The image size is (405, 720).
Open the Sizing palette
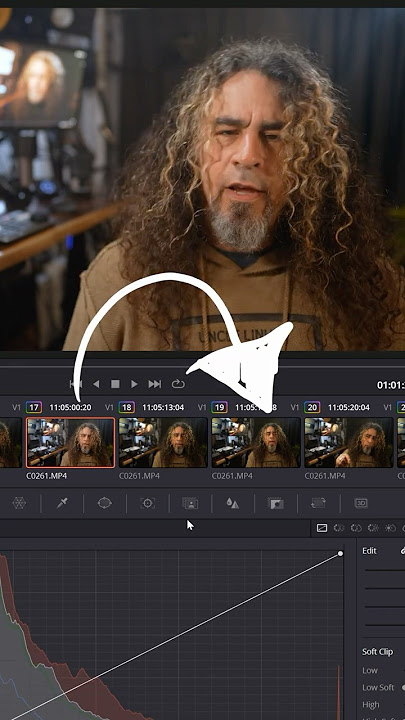318,503
